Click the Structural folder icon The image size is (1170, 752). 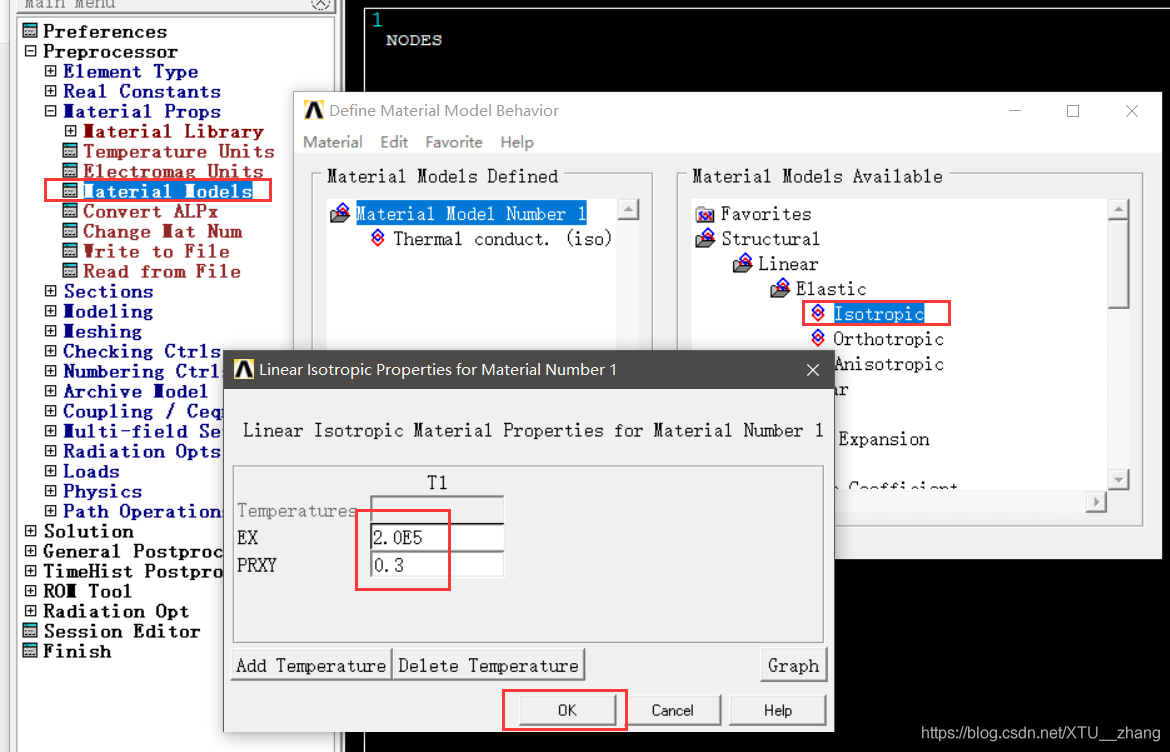click(x=705, y=238)
